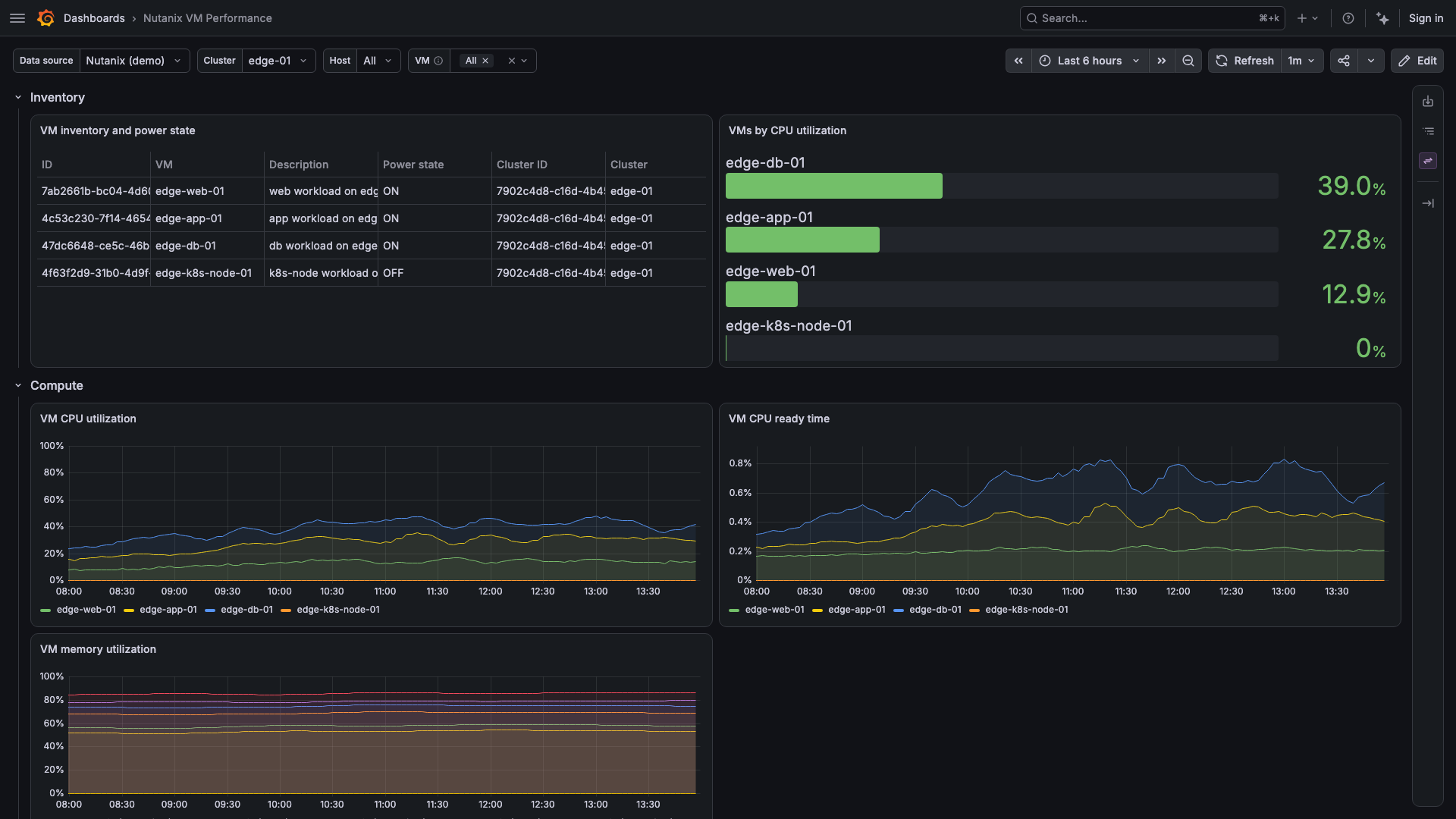The width and height of the screenshot is (1456, 819).
Task: Focus the Search input field
Action: click(x=1152, y=18)
